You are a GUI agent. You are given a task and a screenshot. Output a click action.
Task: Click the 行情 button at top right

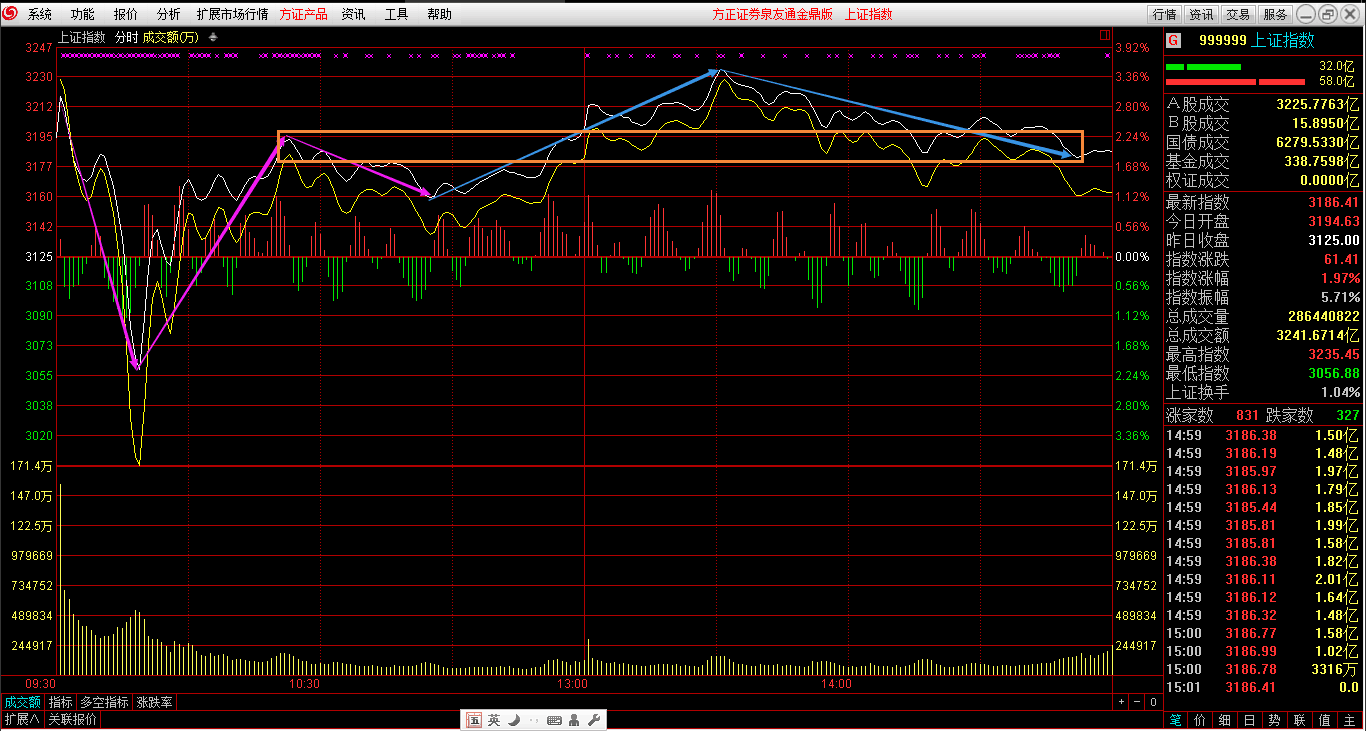click(1164, 14)
